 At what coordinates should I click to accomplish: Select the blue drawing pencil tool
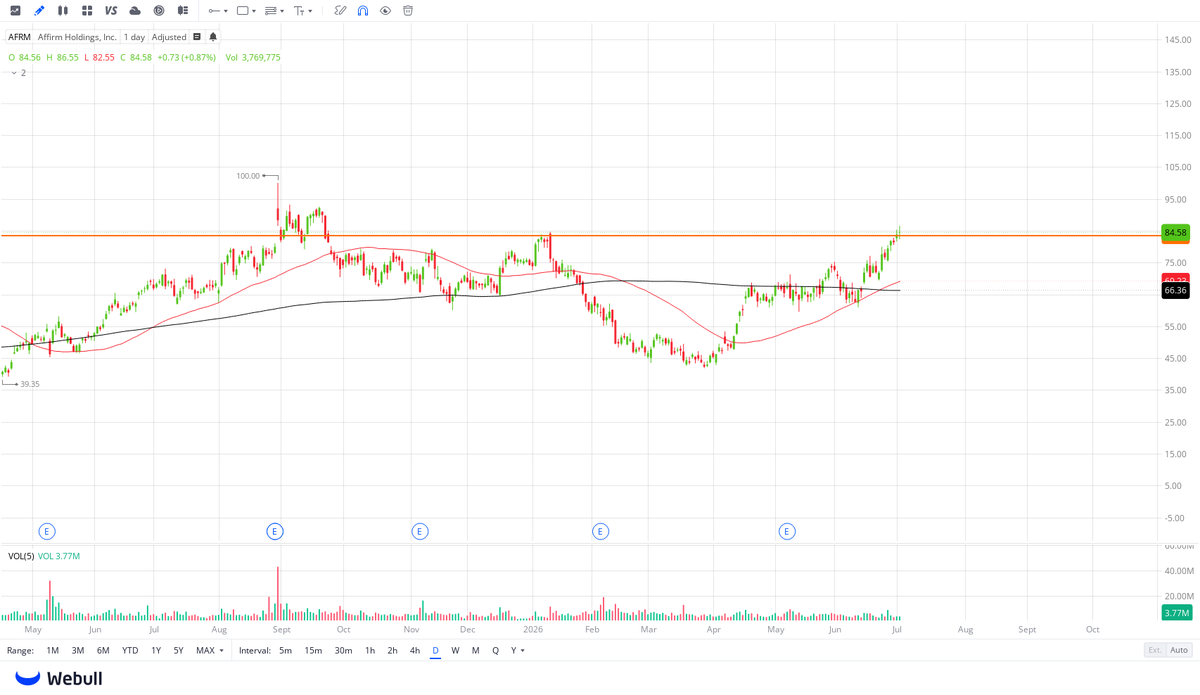39,11
